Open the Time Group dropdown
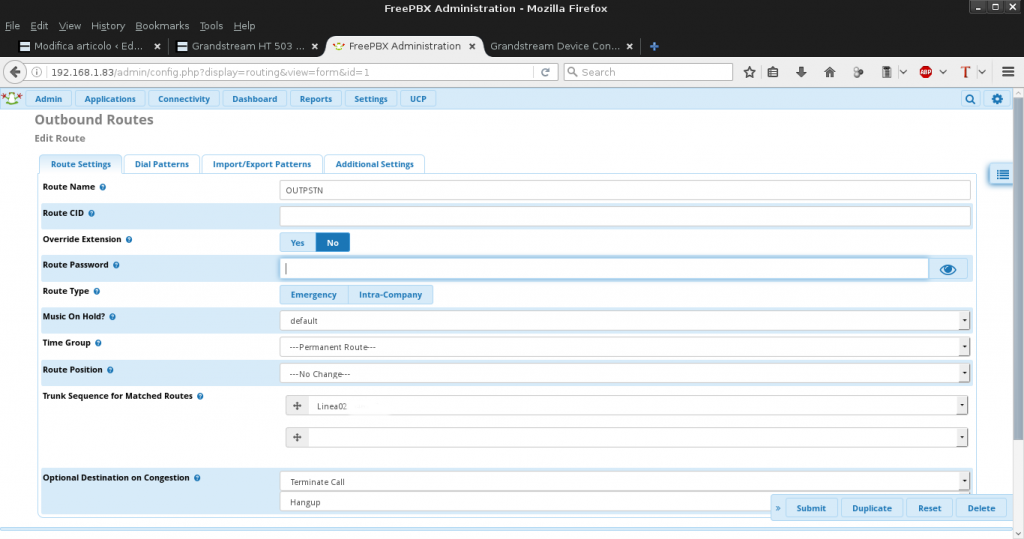The image size is (1024, 539). pyautogui.click(x=625, y=347)
